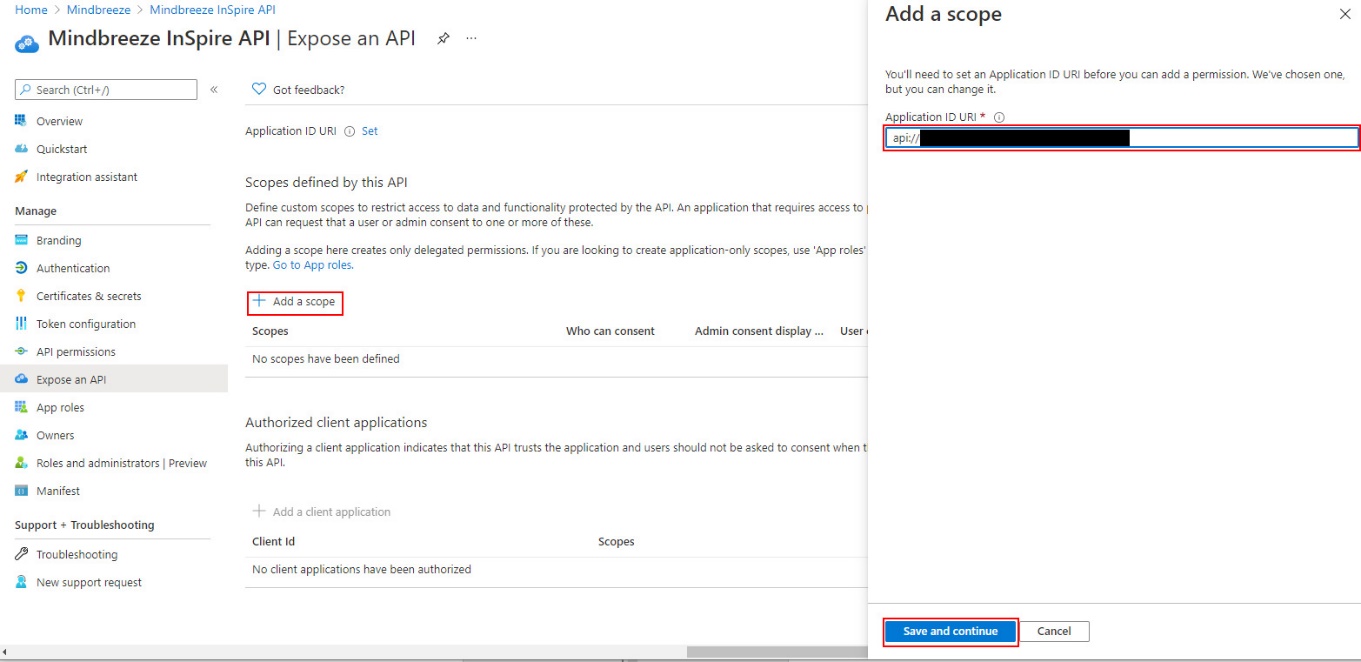Image resolution: width=1361 pixels, height=662 pixels.
Task: Click 'No scopes have been defined' text
Action: pos(326,359)
